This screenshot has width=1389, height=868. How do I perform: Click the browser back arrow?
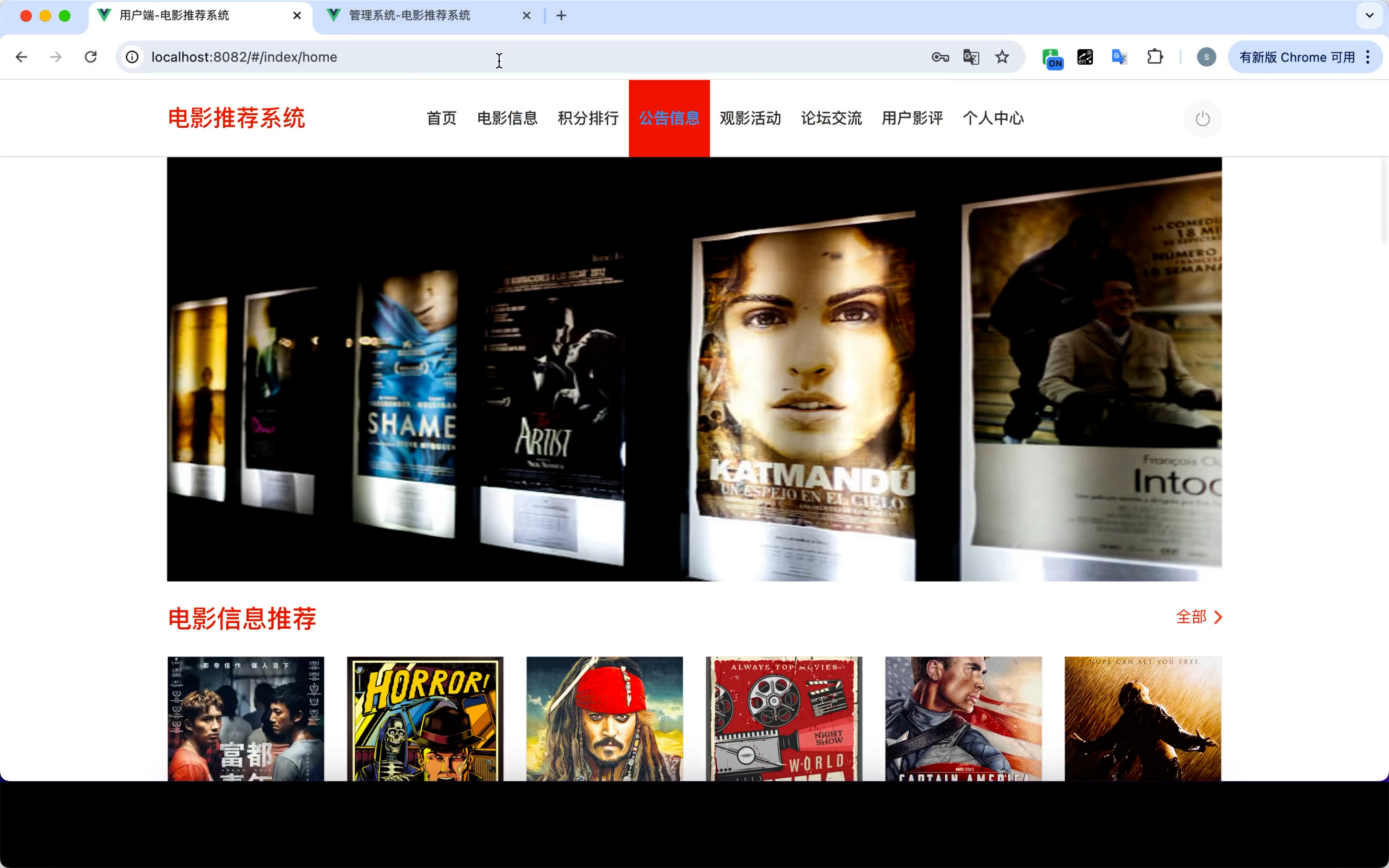point(21,57)
